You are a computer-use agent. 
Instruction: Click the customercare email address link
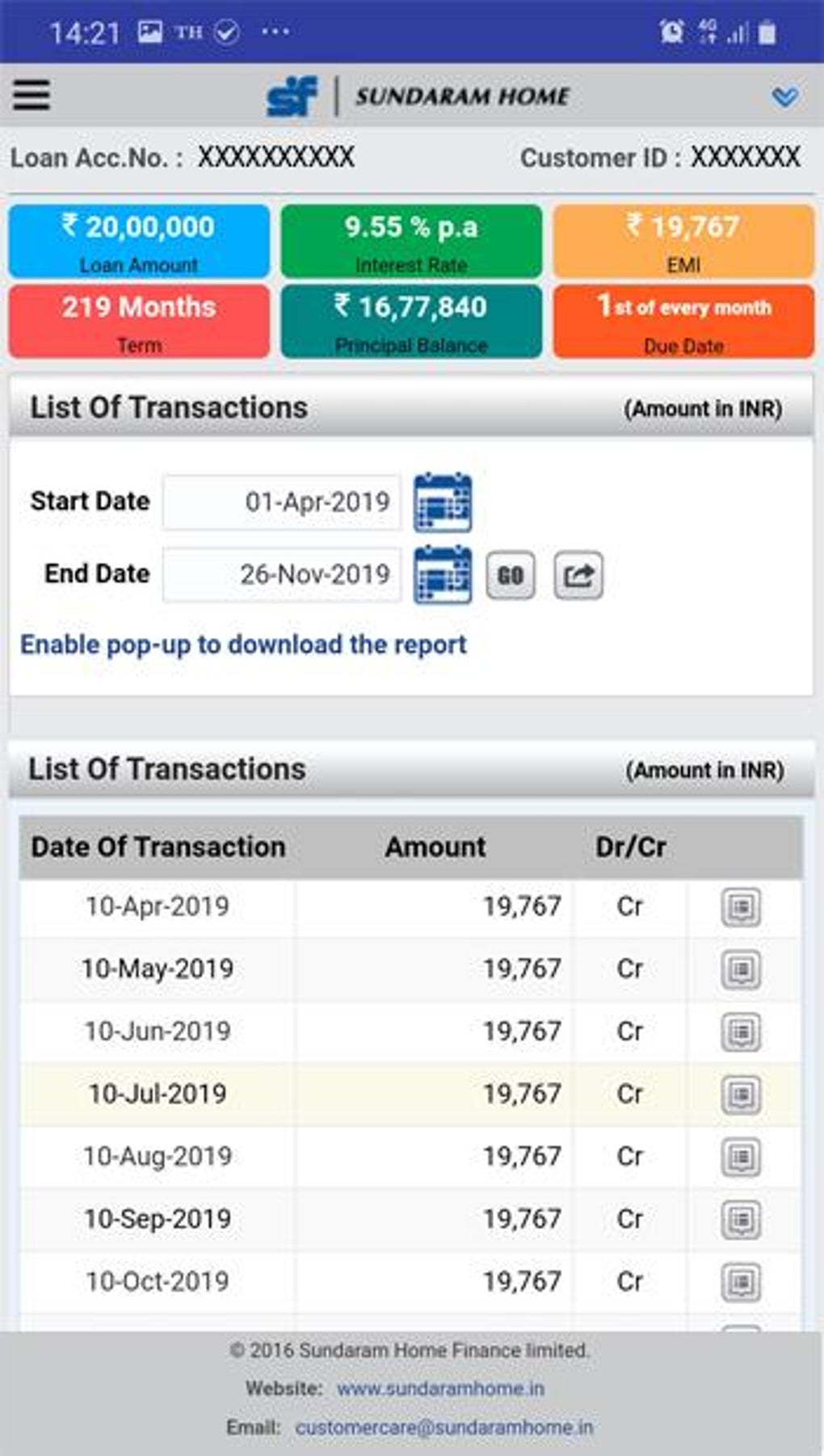point(444,1428)
